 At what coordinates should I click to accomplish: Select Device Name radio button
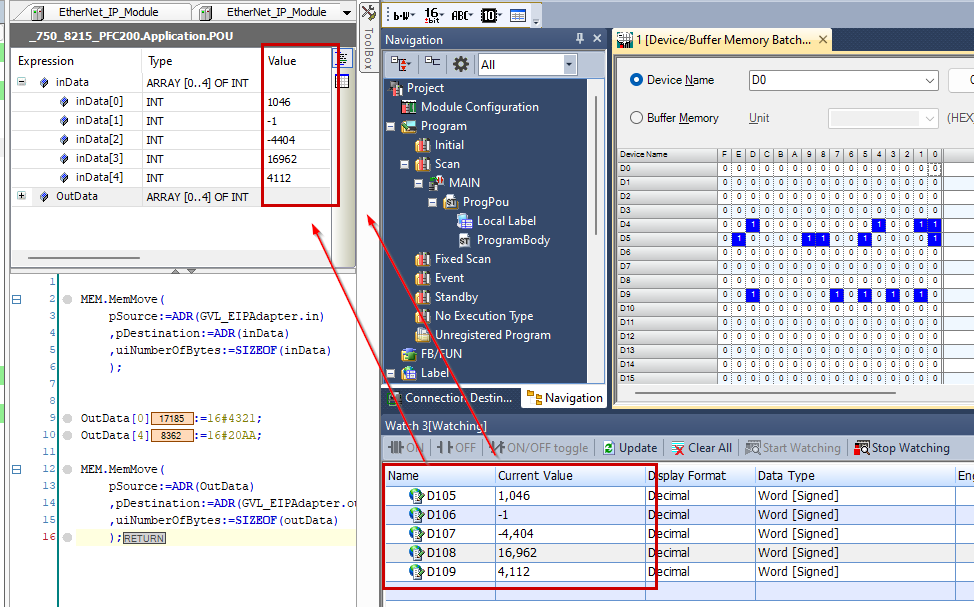coord(636,80)
